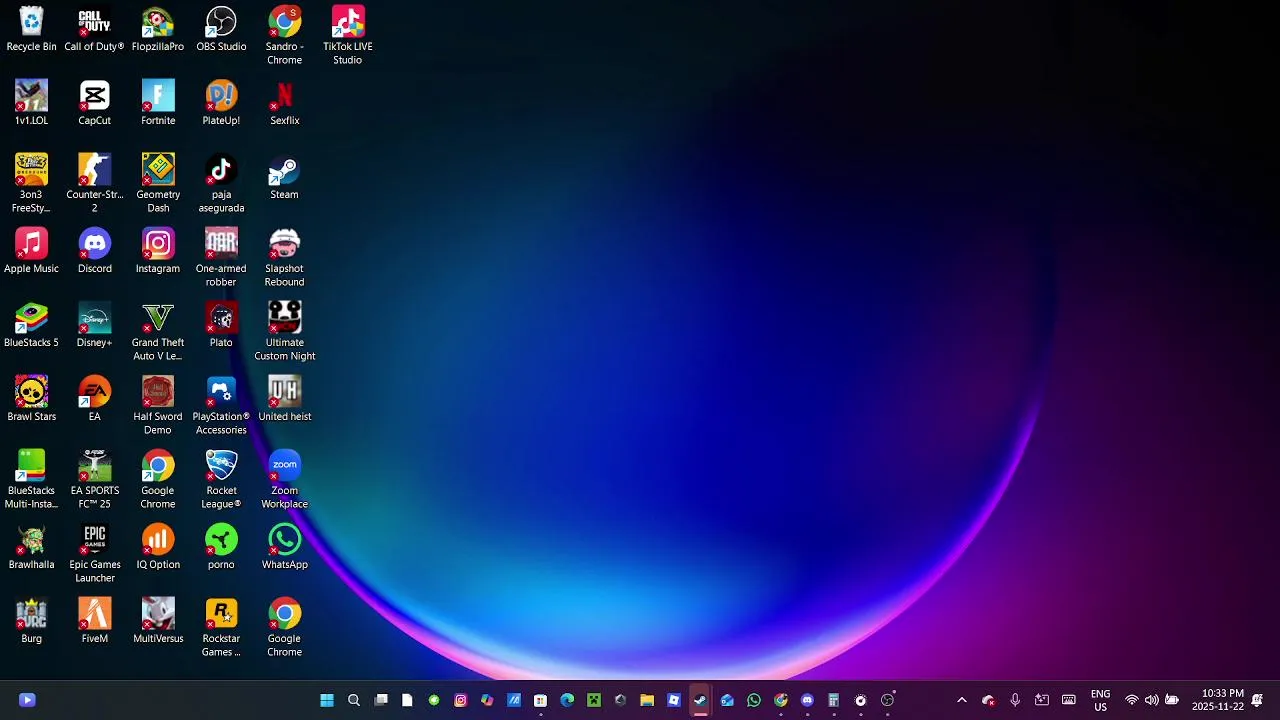Screen dimensions: 1280x720
Task: Select the Fortnite desktop shortcut
Action: click(x=158, y=103)
